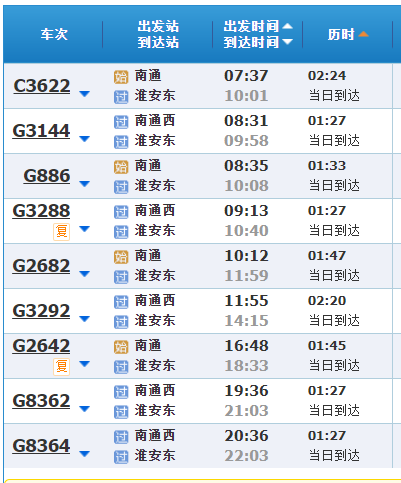The height and width of the screenshot is (483, 401).
Task: Click the 过 pass-through icon beside G3144's 南通西
Action: click(x=121, y=122)
